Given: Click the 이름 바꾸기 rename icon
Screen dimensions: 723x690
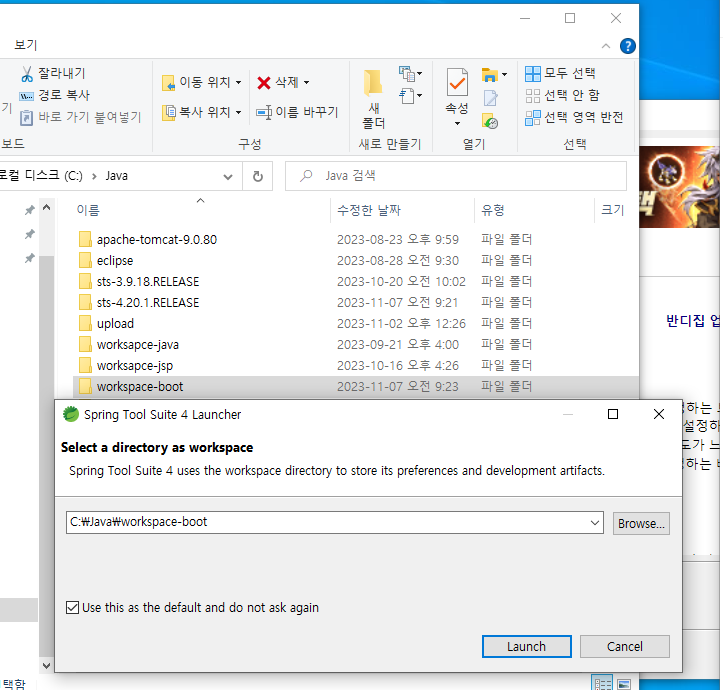Looking at the screenshot, I should click(264, 113).
